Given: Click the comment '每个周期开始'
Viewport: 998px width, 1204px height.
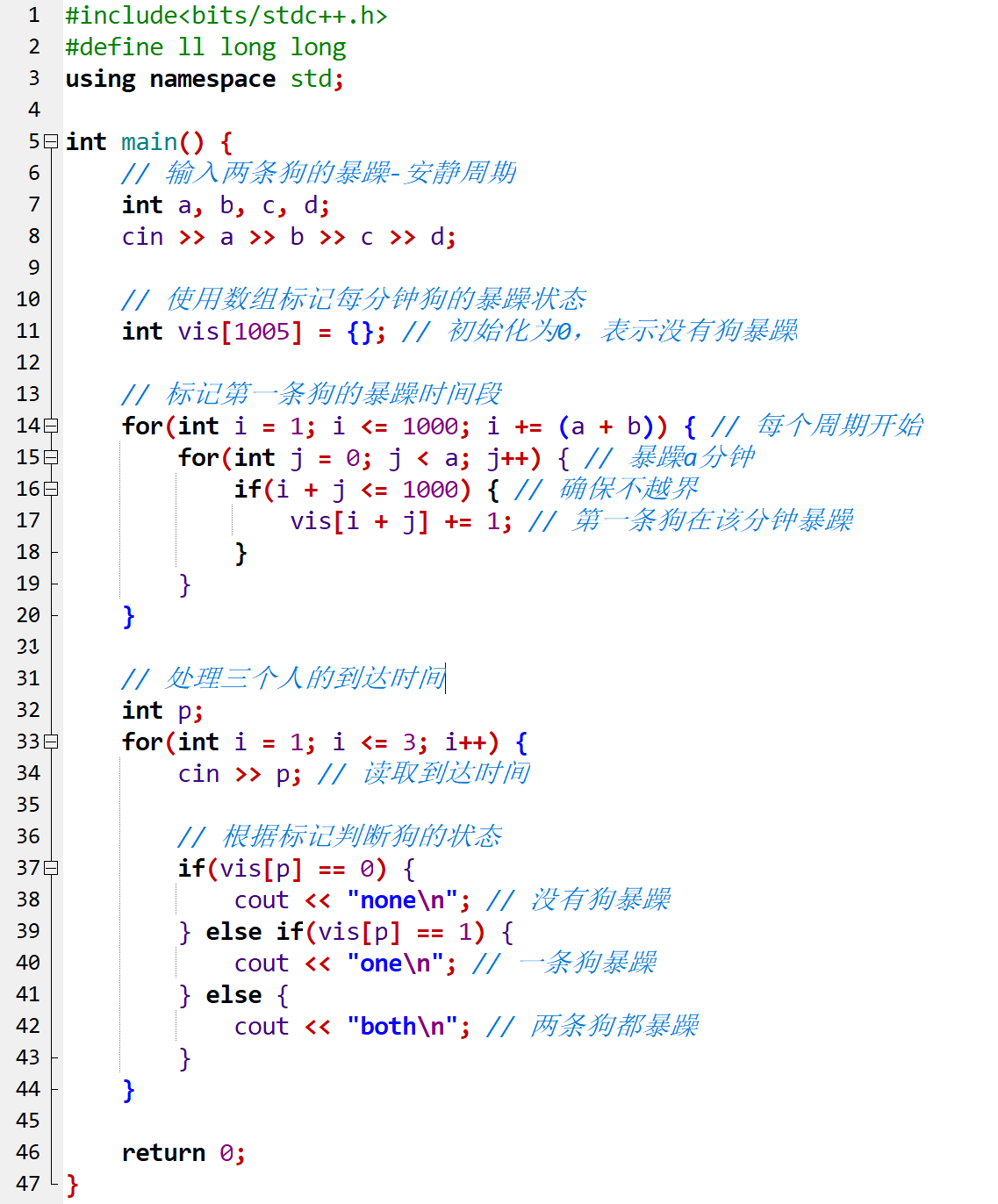Looking at the screenshot, I should coord(818,426).
